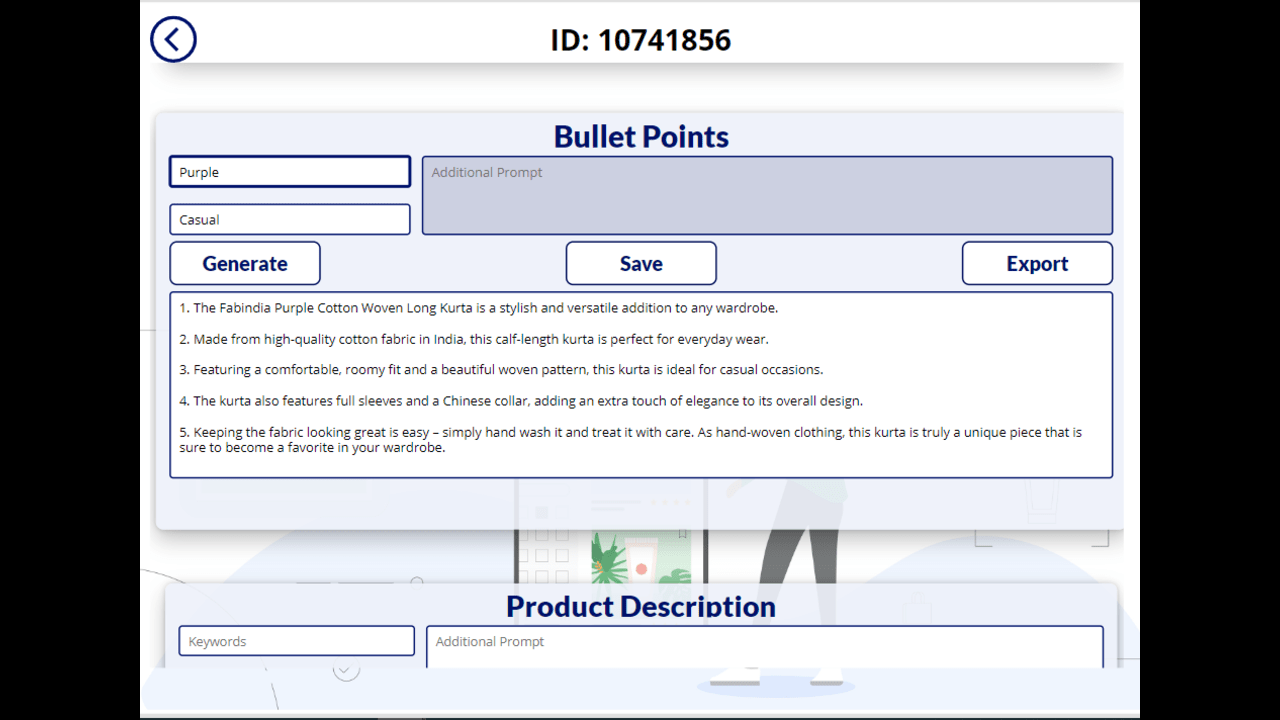Viewport: 1280px width, 720px height.
Task: Click bullet 2 about high-quality cotton fabric
Action: coord(474,339)
